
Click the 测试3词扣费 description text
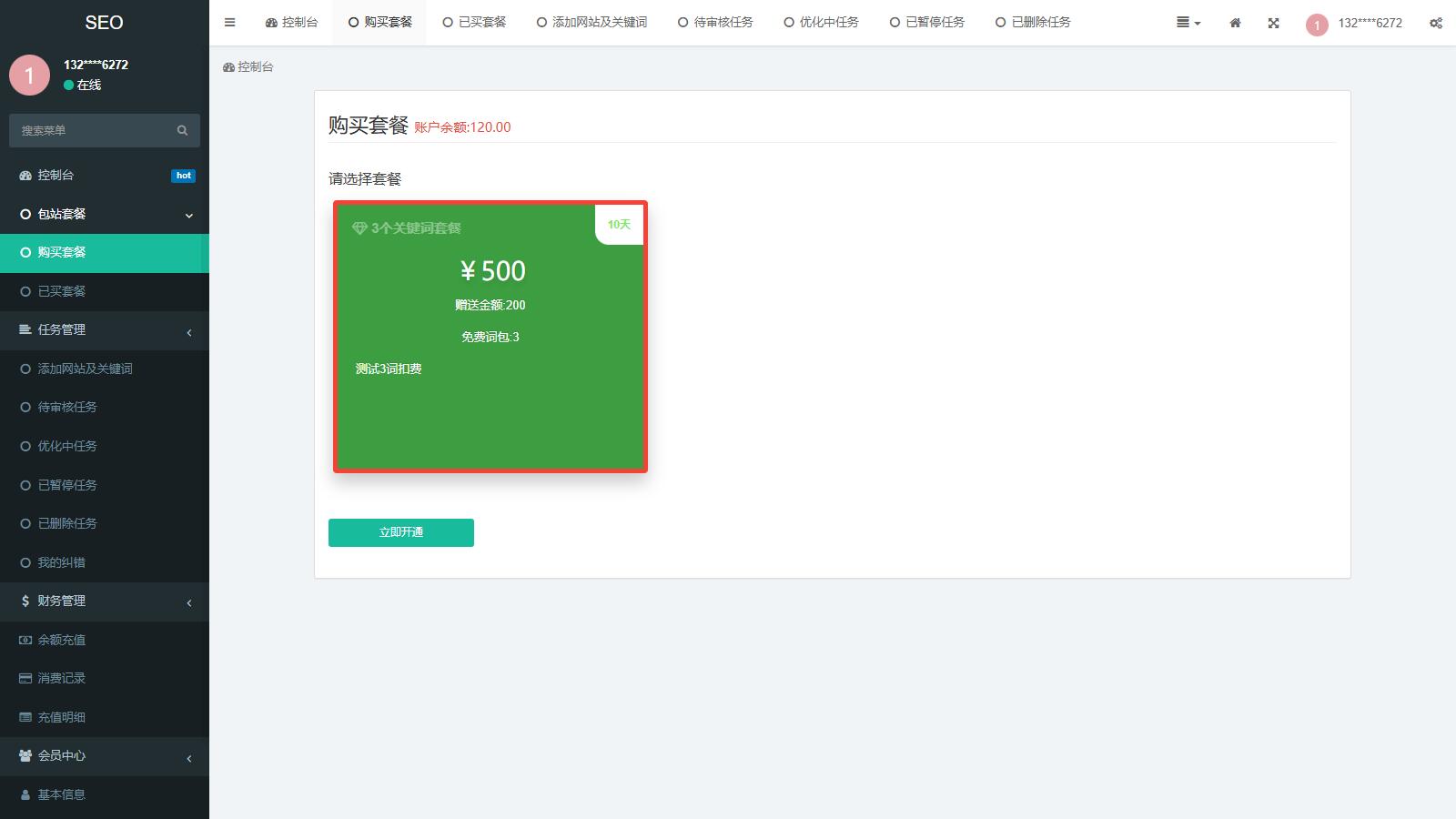(389, 369)
